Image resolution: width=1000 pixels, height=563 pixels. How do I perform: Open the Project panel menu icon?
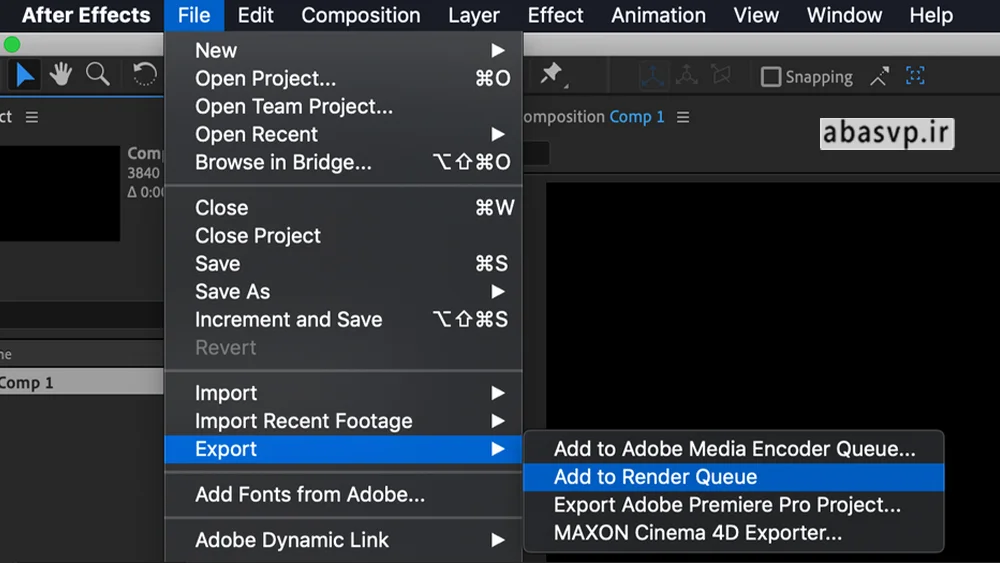click(32, 117)
